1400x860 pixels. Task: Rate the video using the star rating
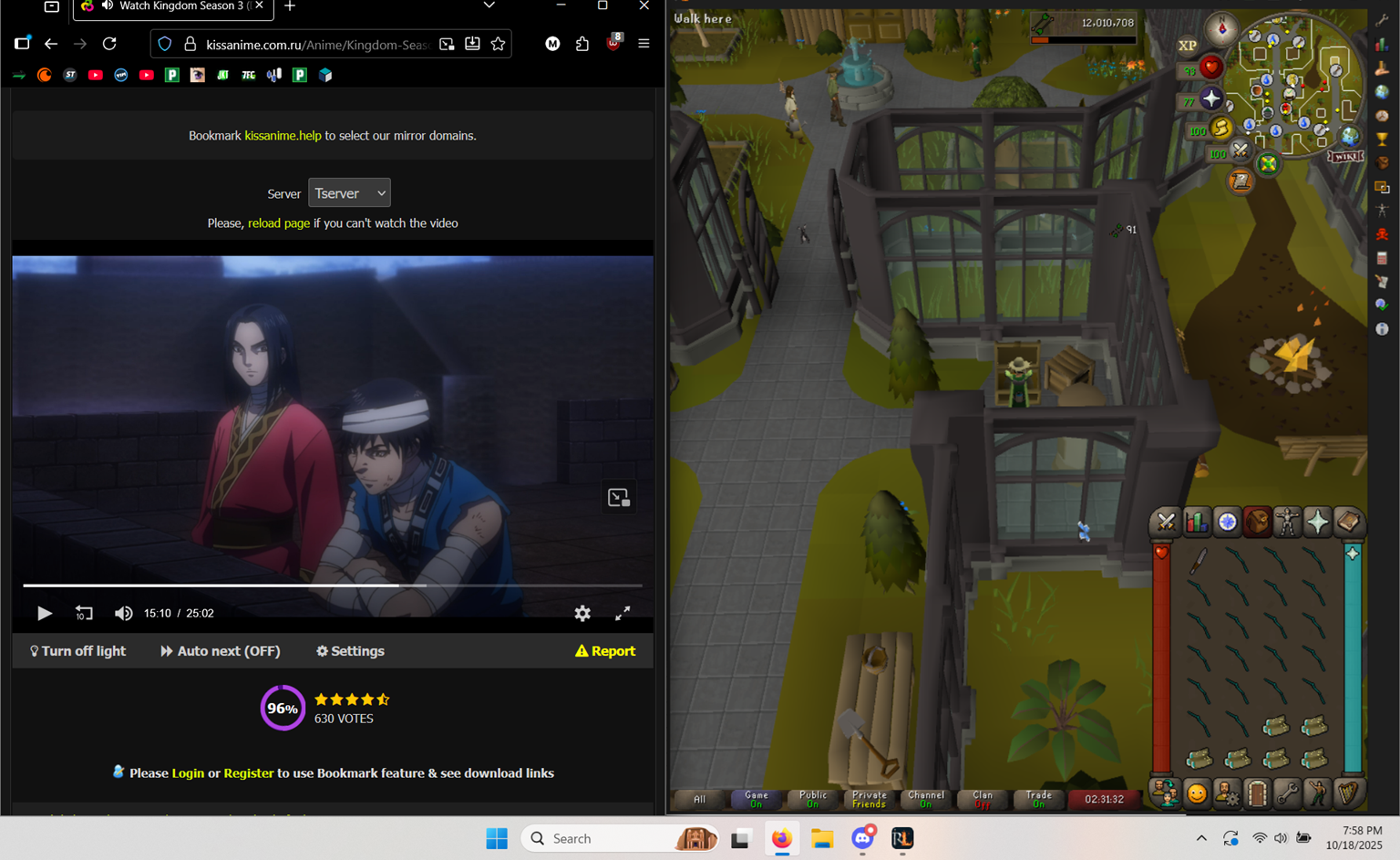(x=352, y=699)
